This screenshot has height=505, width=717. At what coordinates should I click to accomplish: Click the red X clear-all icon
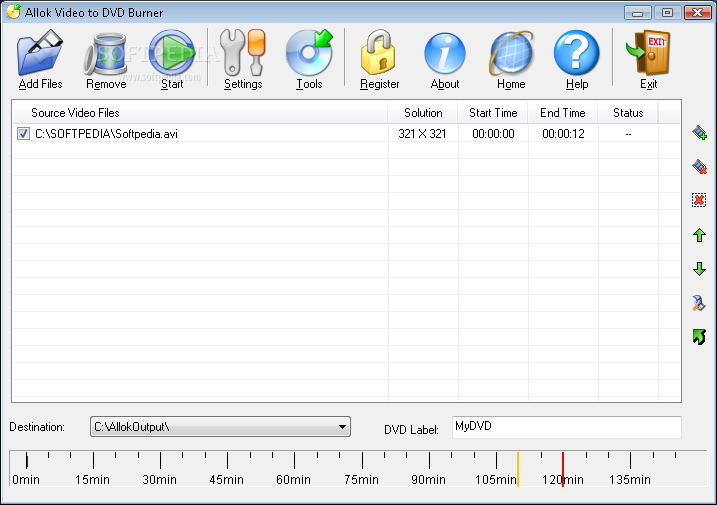coord(699,200)
